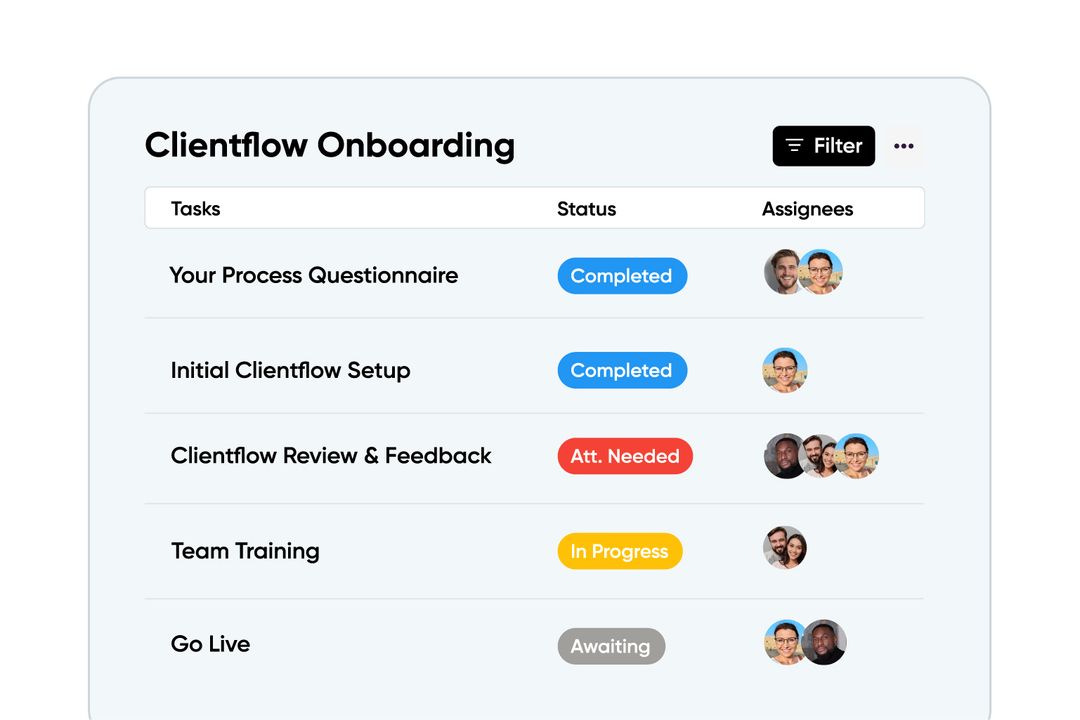This screenshot has width=1080, height=720.
Task: Select the Assignees column header
Action: (x=807, y=209)
